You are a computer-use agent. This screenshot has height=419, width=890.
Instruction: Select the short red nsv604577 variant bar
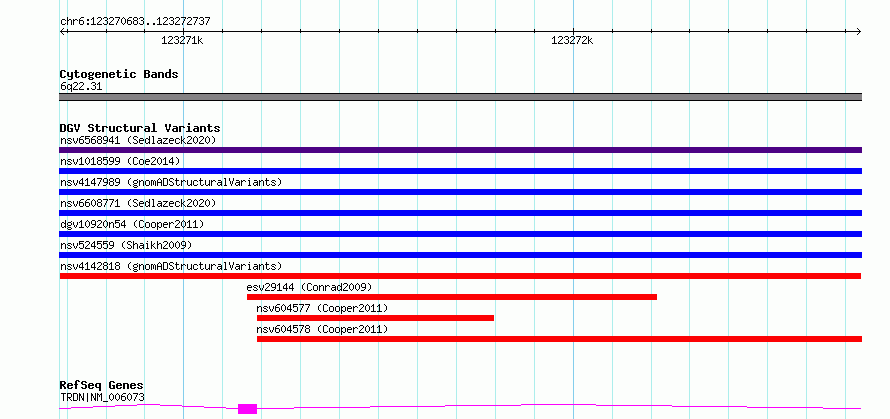(375, 318)
